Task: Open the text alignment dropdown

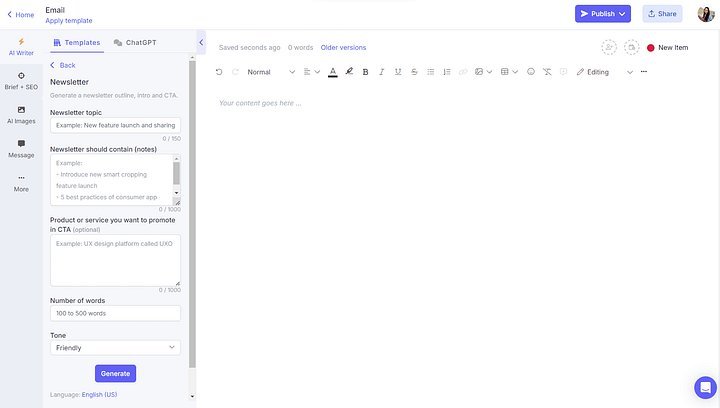Action: pyautogui.click(x=311, y=72)
